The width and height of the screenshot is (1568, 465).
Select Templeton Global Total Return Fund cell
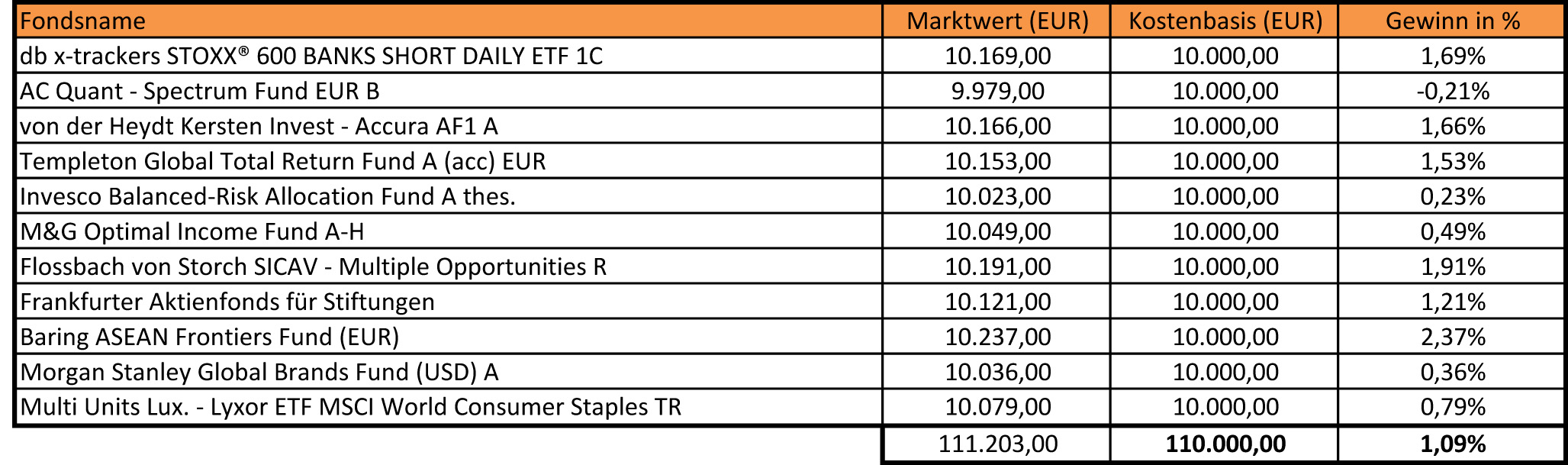click(x=283, y=162)
